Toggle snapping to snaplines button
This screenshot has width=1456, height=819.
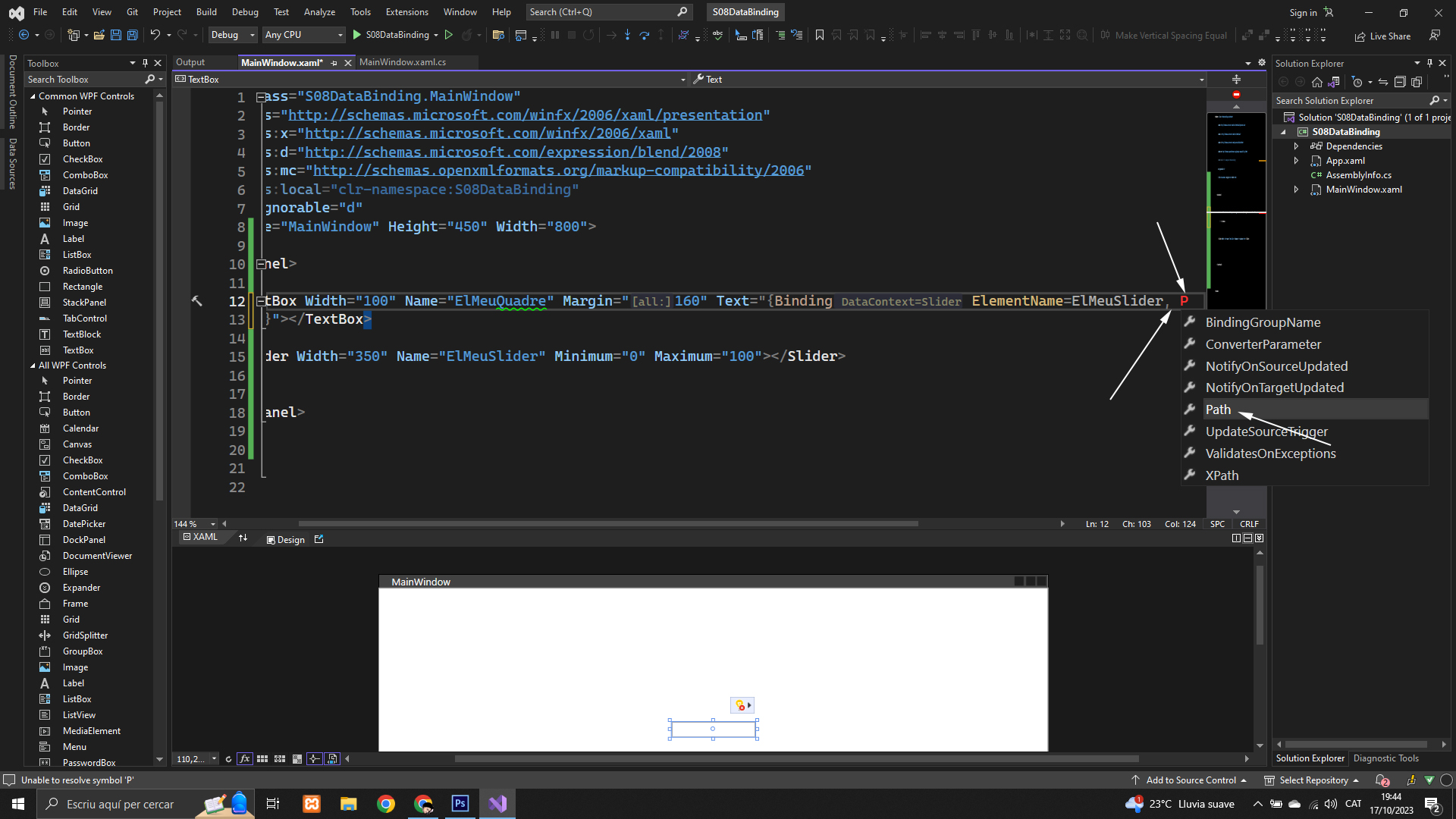[x=315, y=759]
